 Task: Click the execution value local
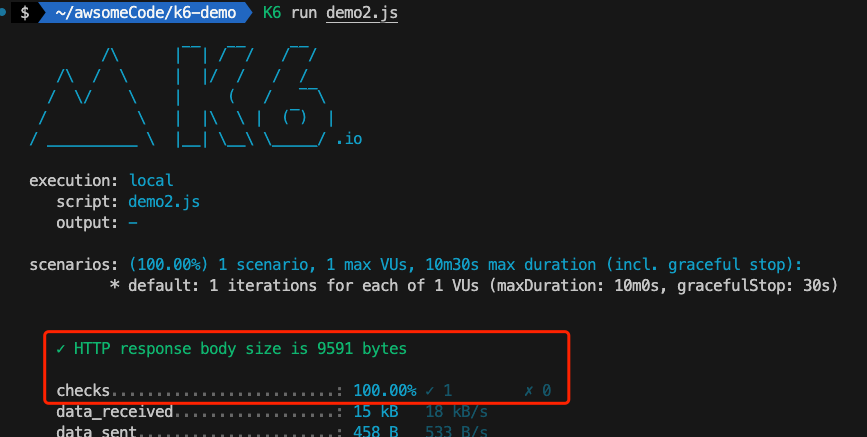pos(151,180)
